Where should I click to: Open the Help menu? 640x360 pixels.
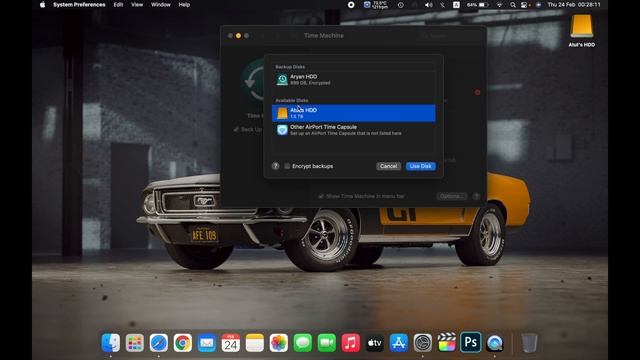point(184,5)
